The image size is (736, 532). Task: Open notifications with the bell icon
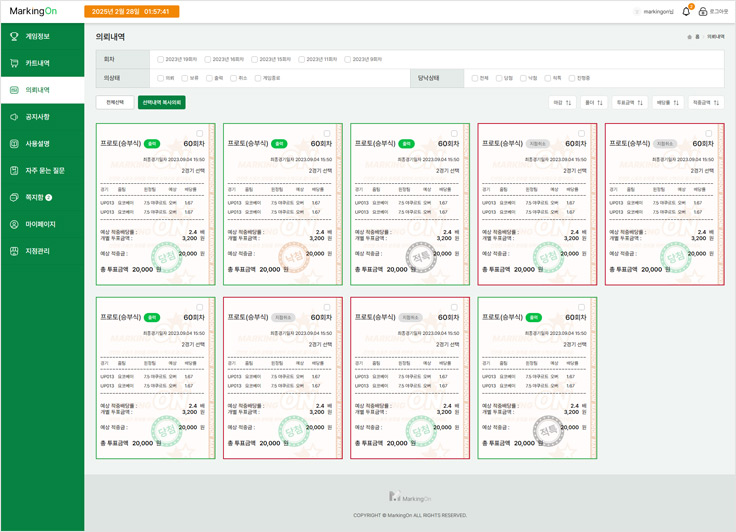(686, 12)
